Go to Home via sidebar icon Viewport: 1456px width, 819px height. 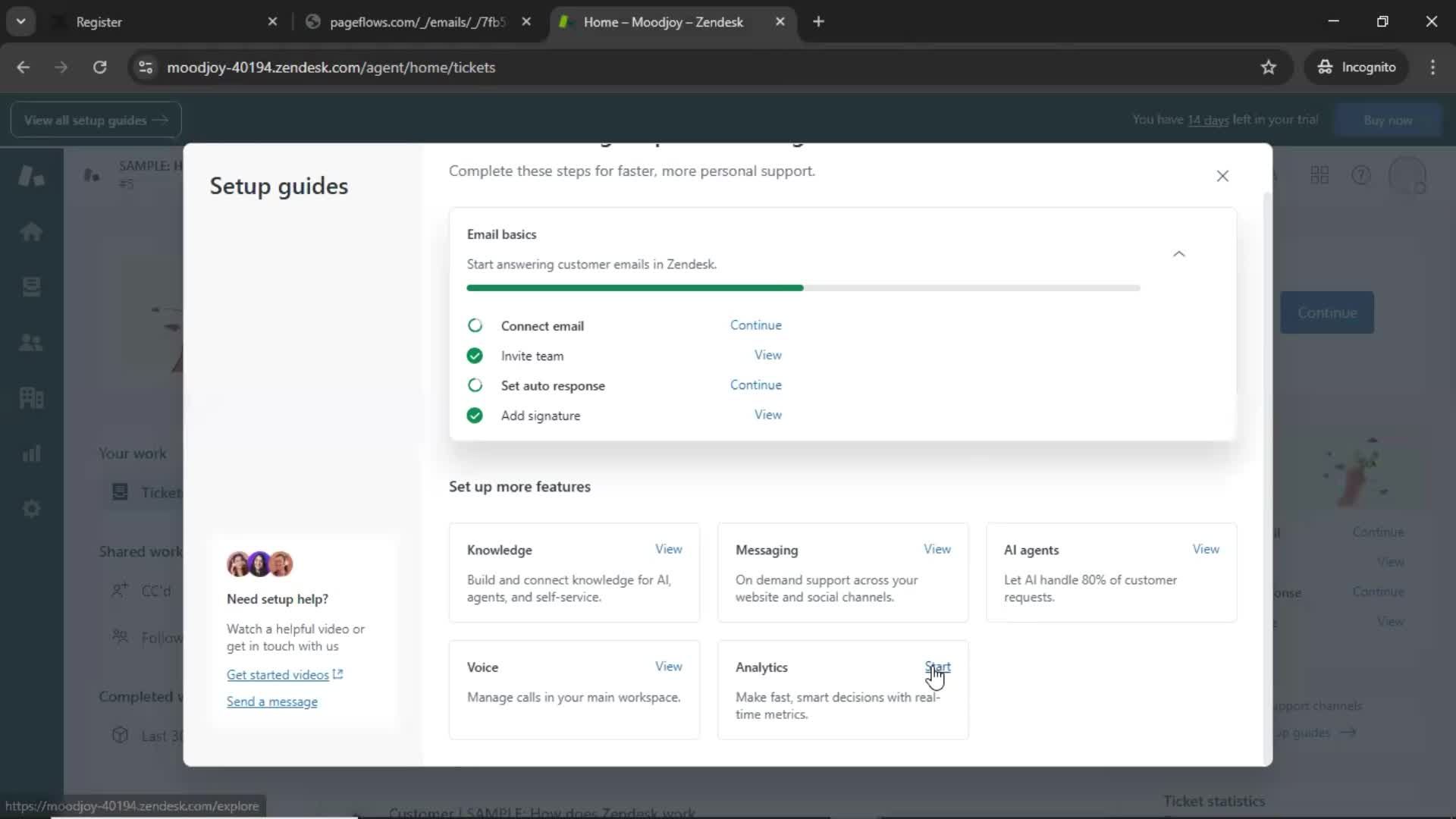pos(31,231)
